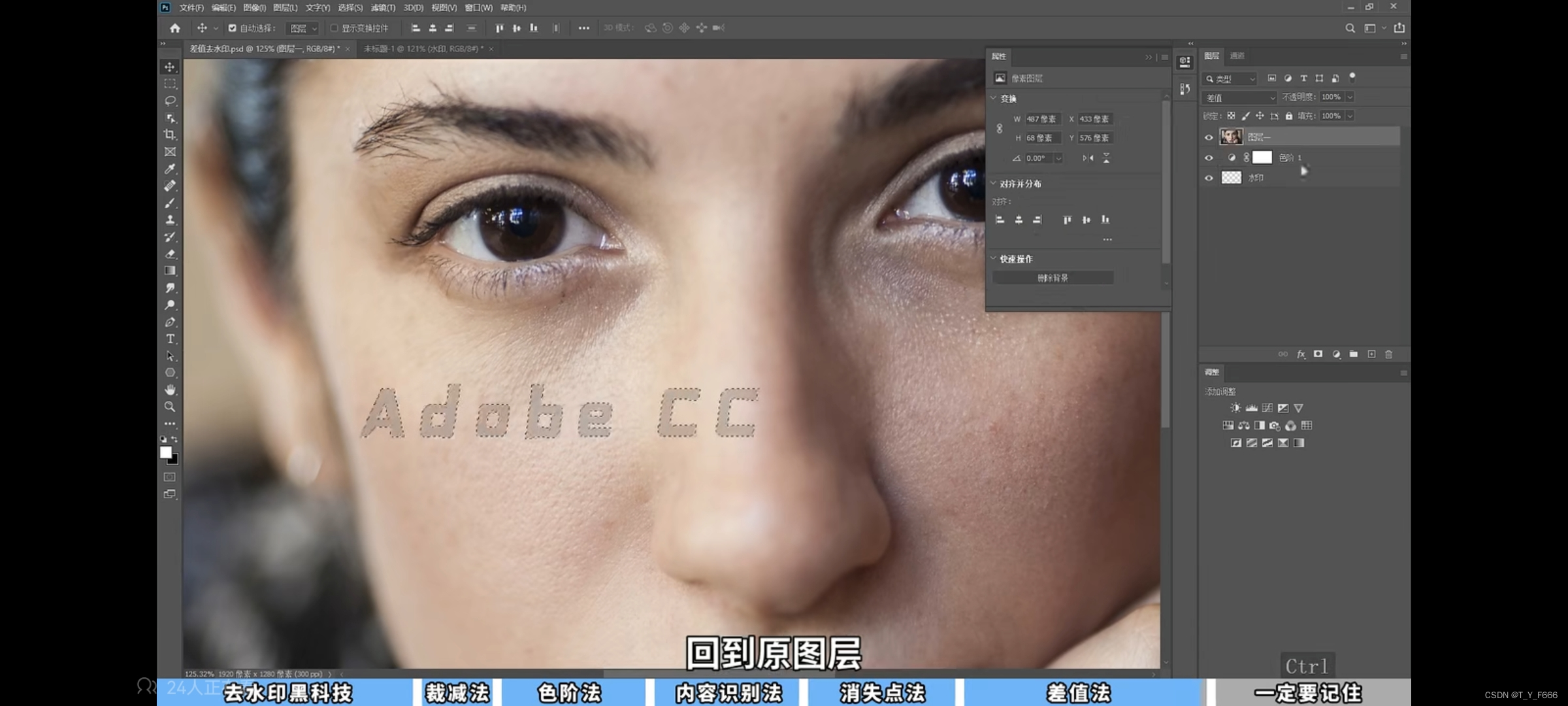Viewport: 1568px width, 706px height.
Task: Switch to the 通道 panel tab
Action: pyautogui.click(x=1237, y=56)
